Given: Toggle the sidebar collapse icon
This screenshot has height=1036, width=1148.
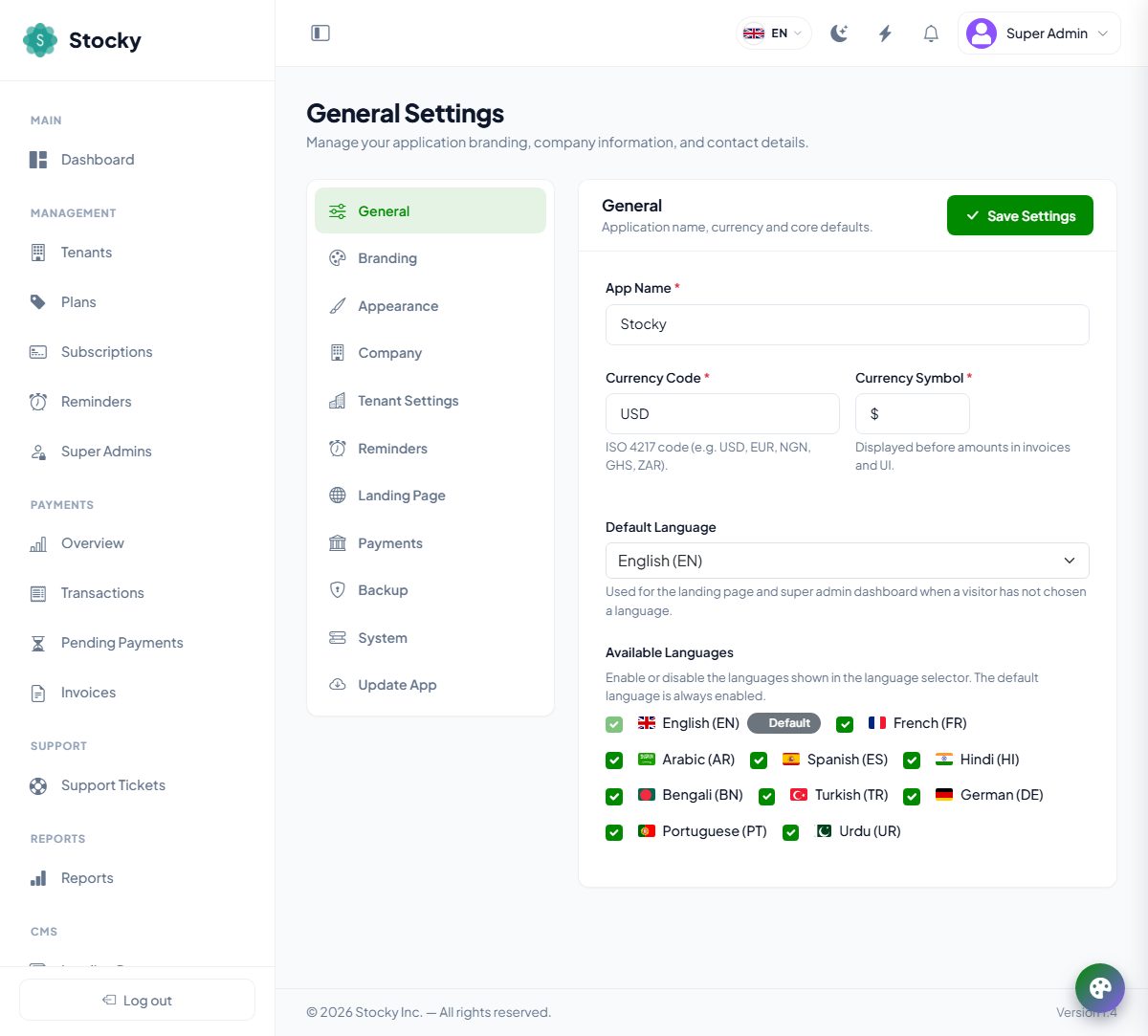Looking at the screenshot, I should 320,33.
